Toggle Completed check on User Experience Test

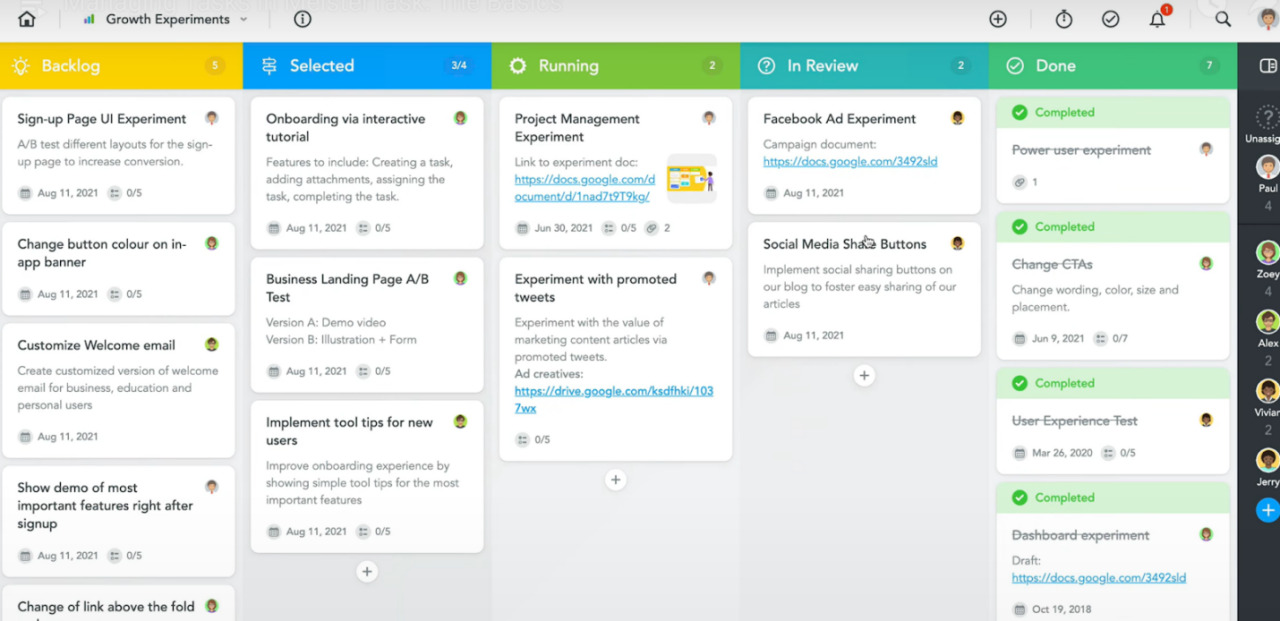[x=1019, y=383]
